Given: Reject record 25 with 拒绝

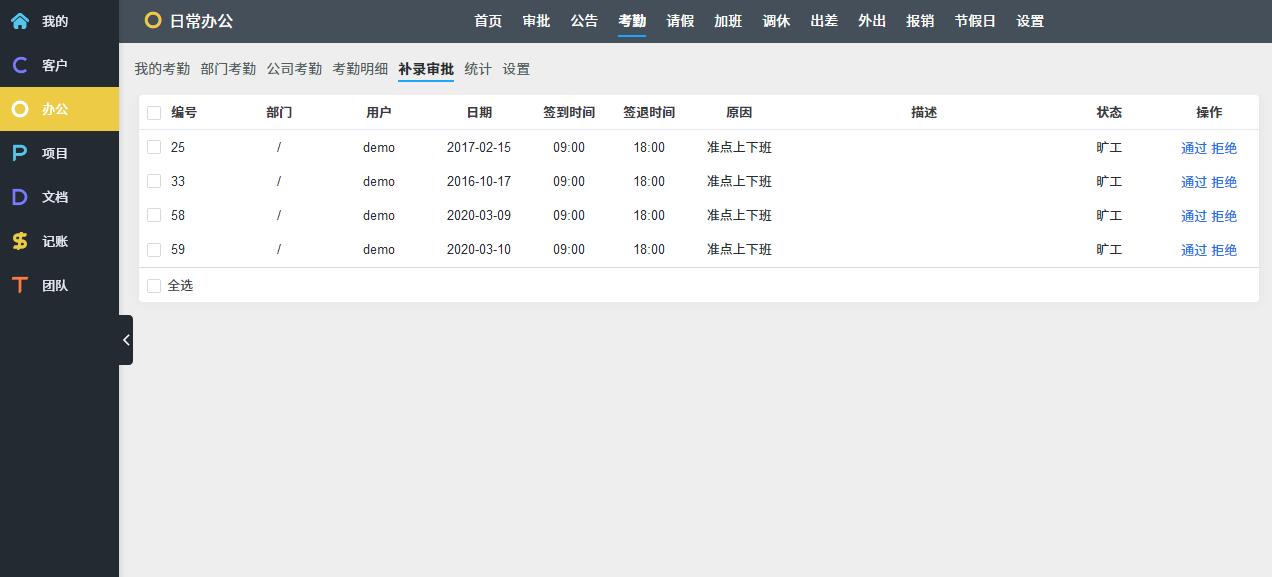Looking at the screenshot, I should pos(1224,148).
